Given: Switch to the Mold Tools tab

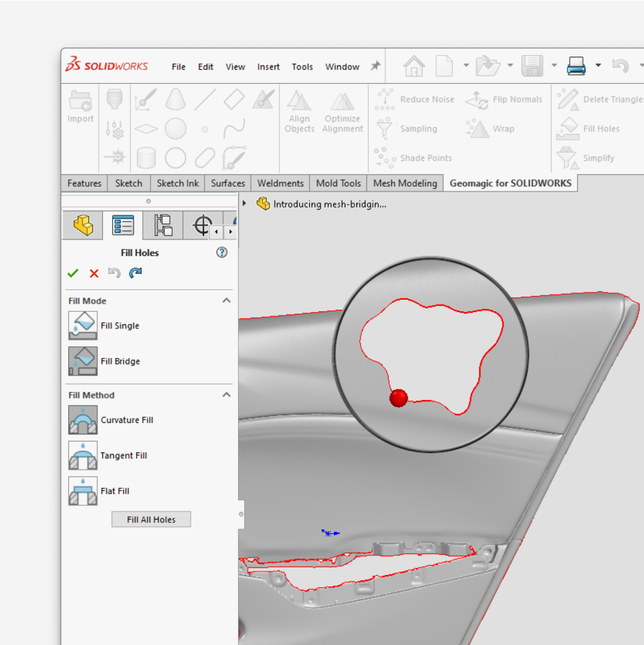Looking at the screenshot, I should click(338, 183).
